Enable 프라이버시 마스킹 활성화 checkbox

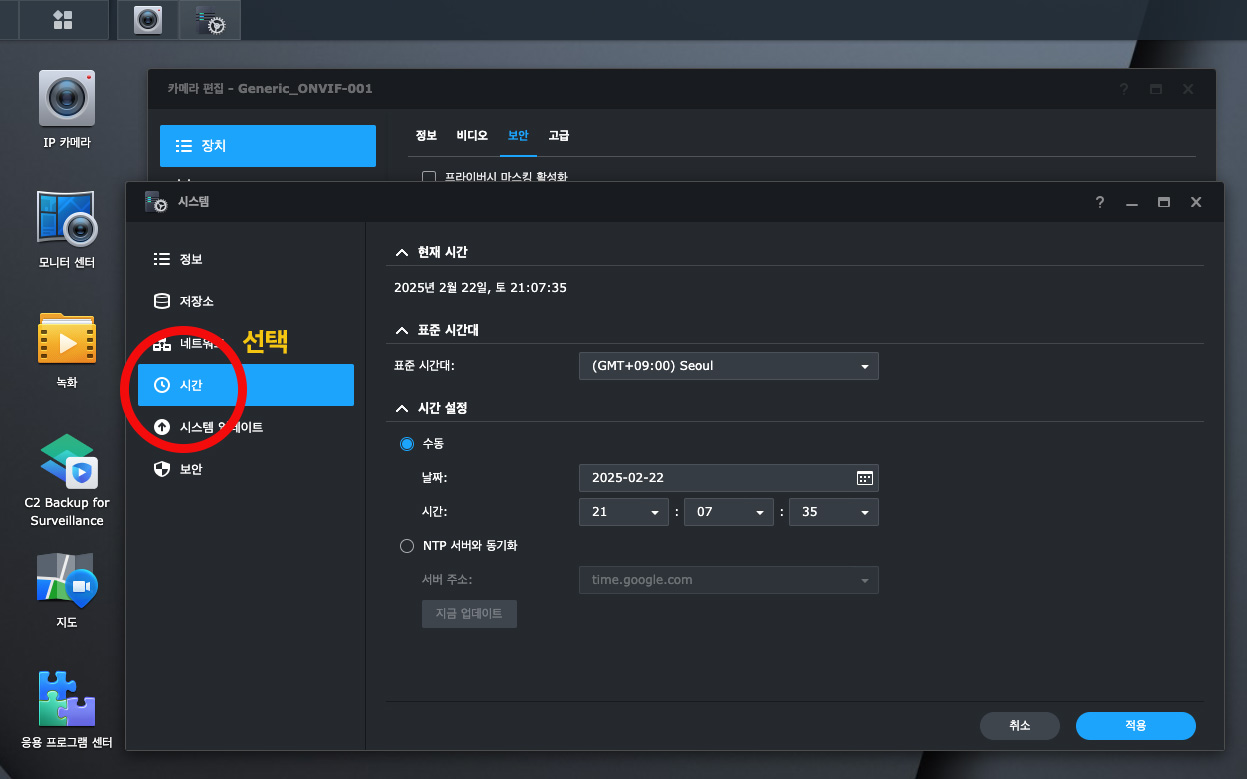pos(429,177)
